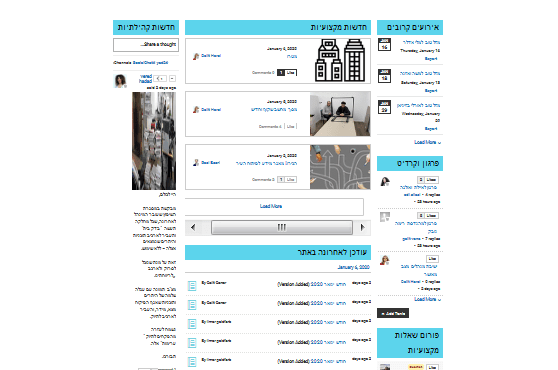Viewport: 558px width, 370px height.
Task: Open comments on the arrows maze news item
Action: (x=263, y=180)
